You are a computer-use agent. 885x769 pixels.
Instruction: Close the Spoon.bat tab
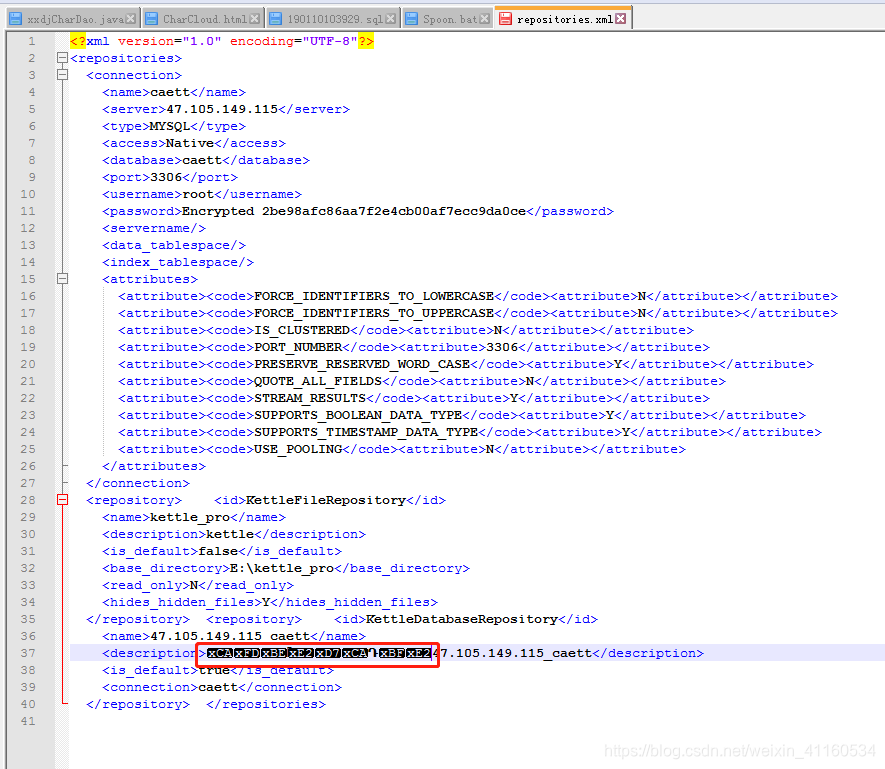pos(484,19)
